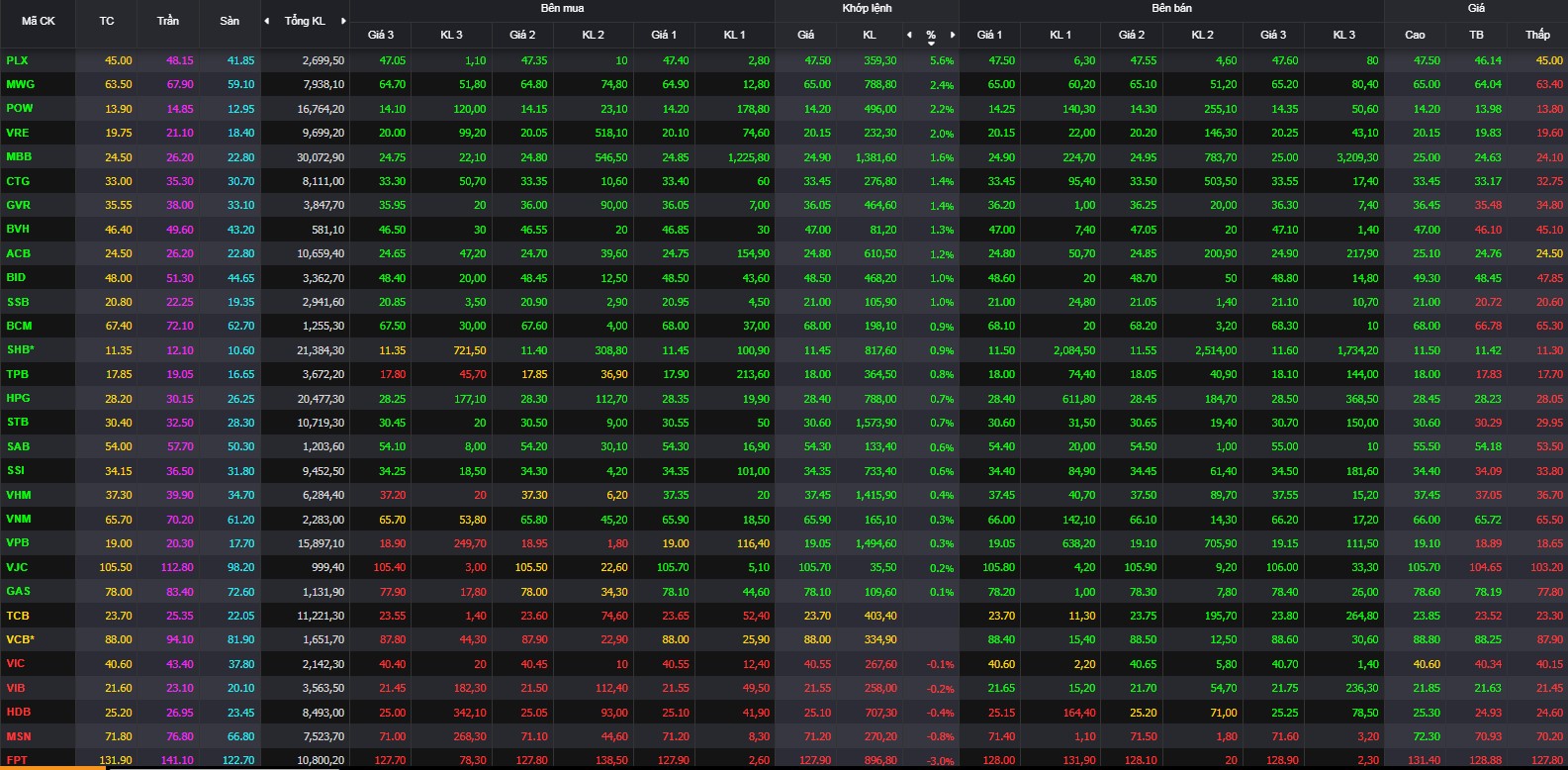Click the Cao high price header
Screen dimensions: 1568x770
[x=1415, y=35]
